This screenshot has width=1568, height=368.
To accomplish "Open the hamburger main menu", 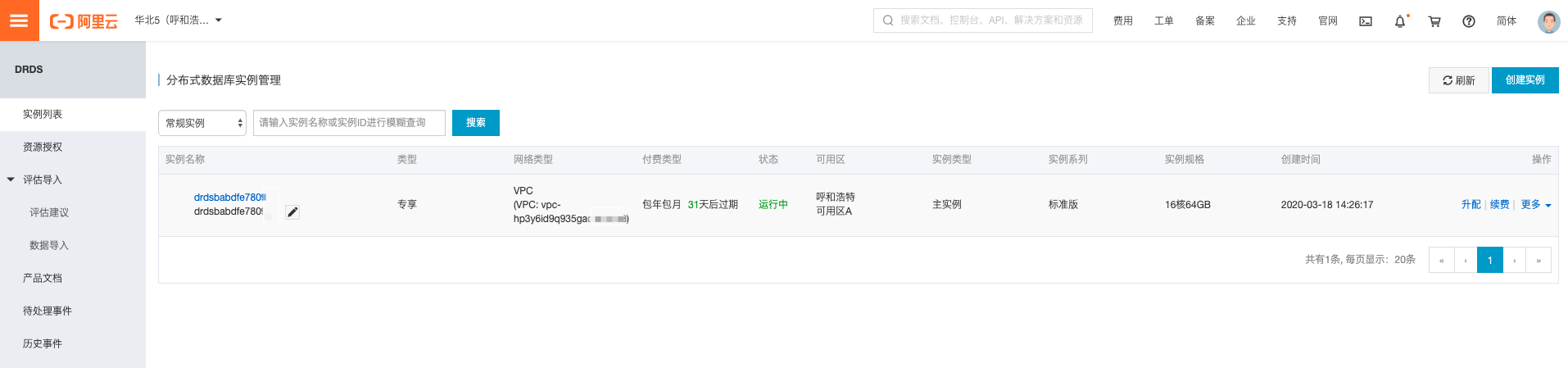I will (19, 20).
